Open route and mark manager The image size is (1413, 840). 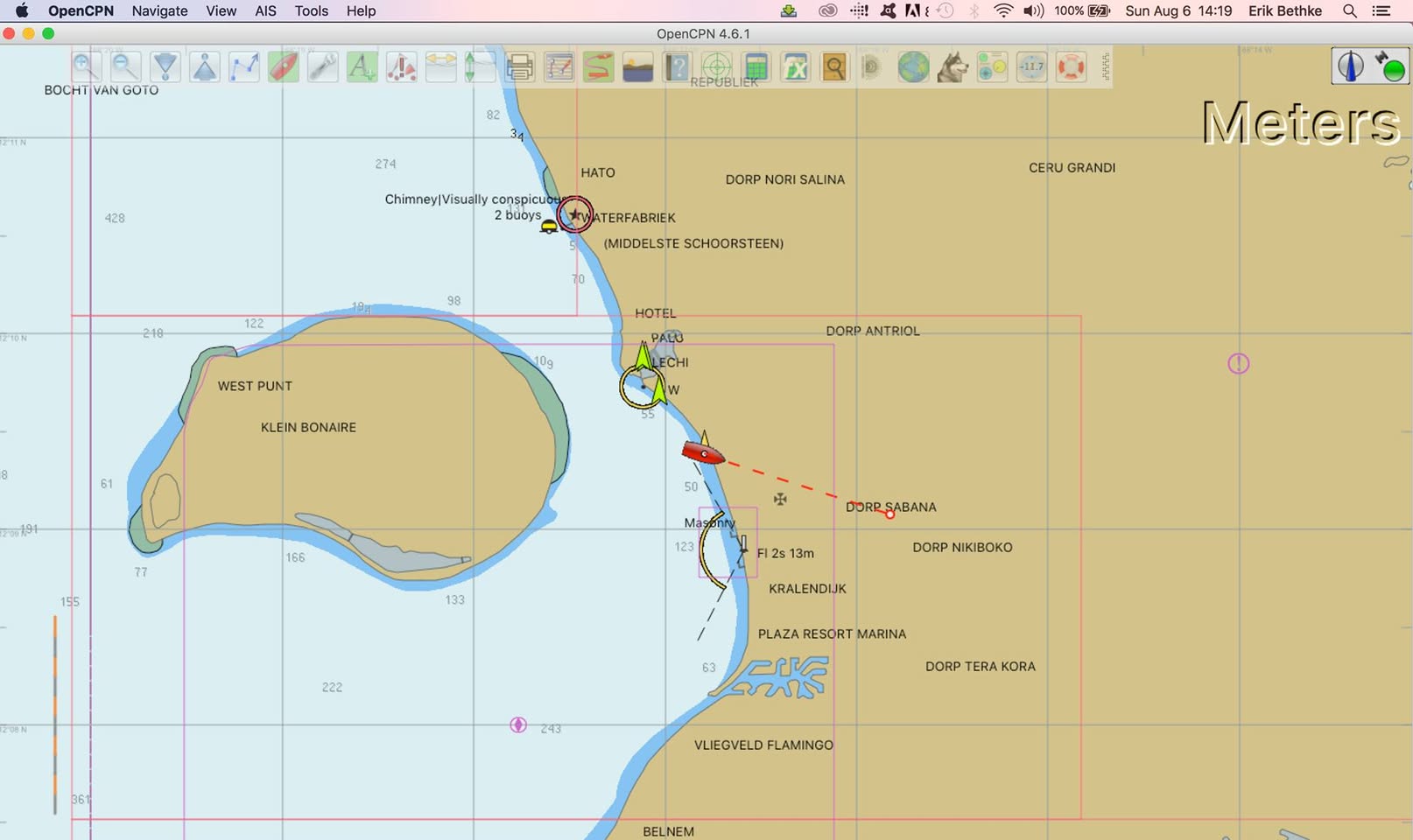coord(559,66)
